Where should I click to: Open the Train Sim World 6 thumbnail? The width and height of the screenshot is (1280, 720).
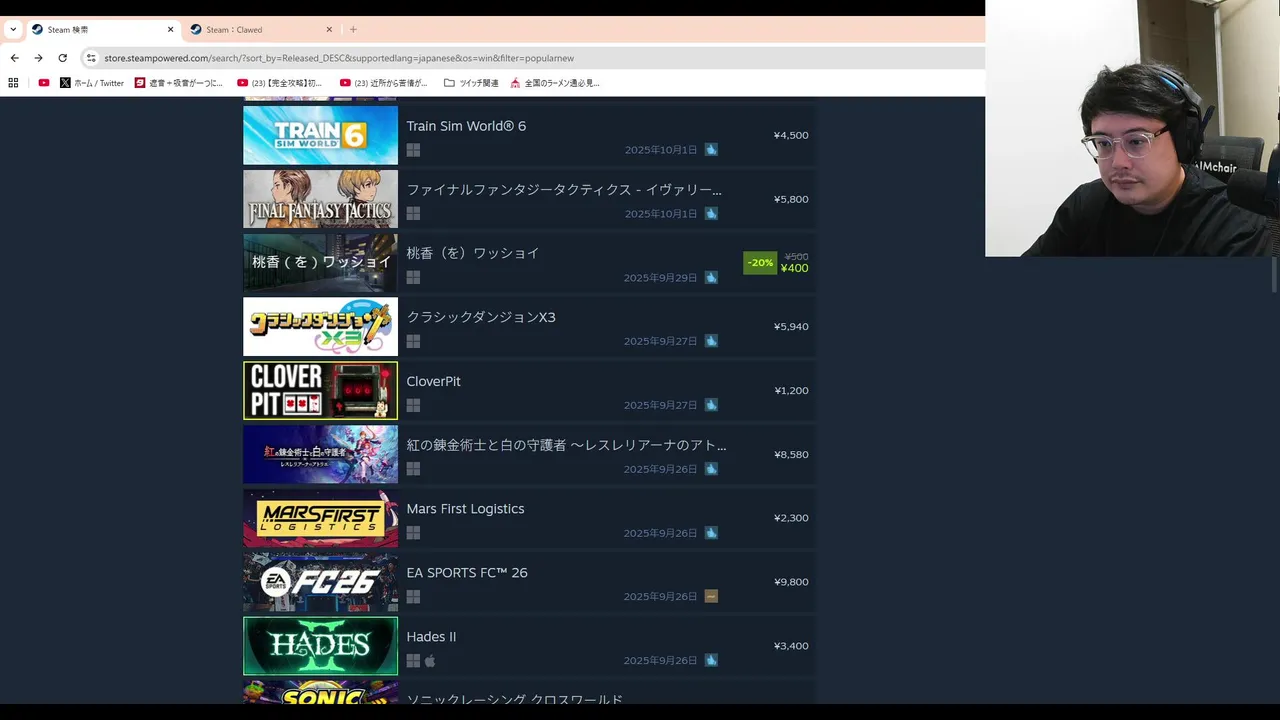[320, 135]
